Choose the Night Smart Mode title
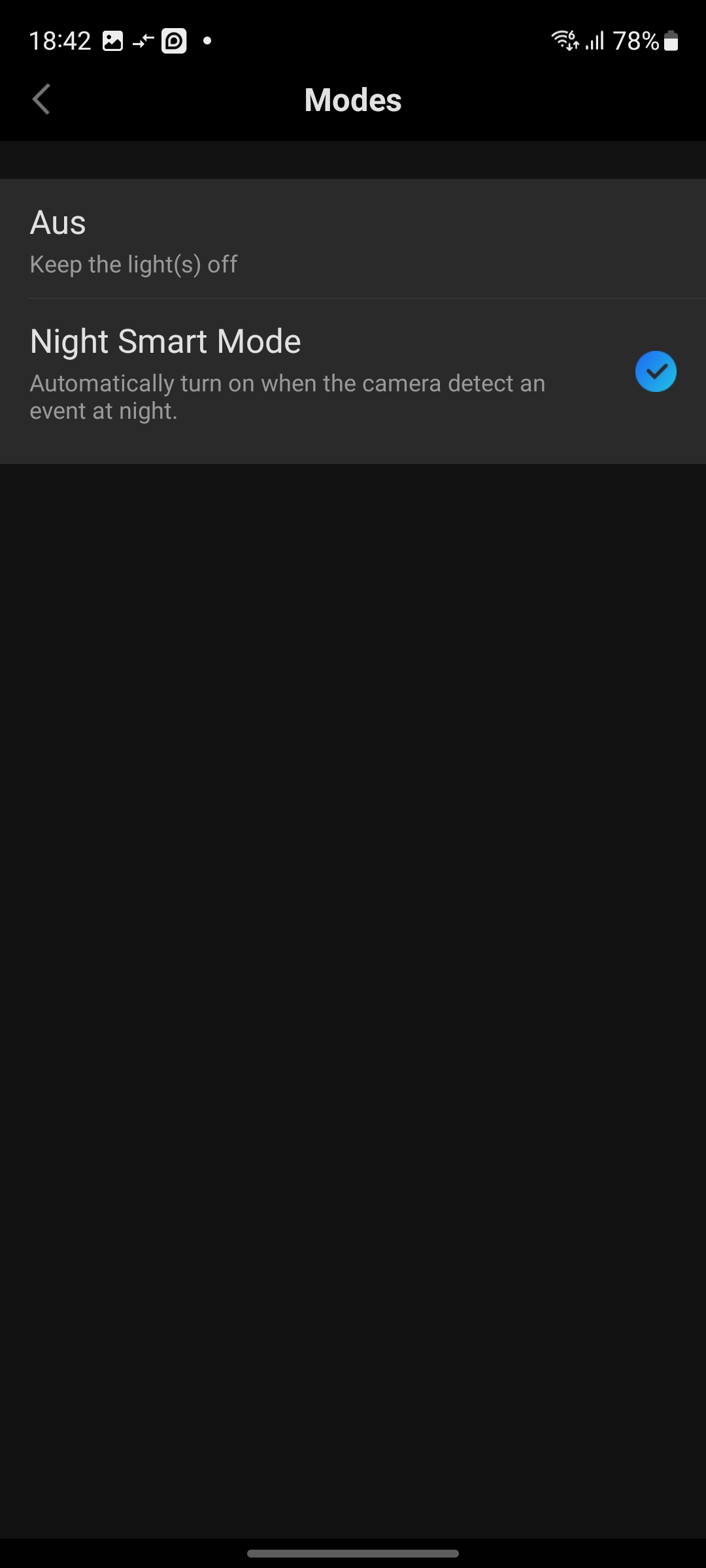This screenshot has height=1568, width=706. 165,342
